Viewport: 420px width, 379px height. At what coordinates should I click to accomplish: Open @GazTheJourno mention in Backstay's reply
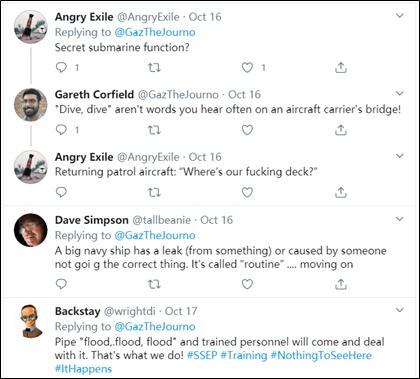[155, 327]
